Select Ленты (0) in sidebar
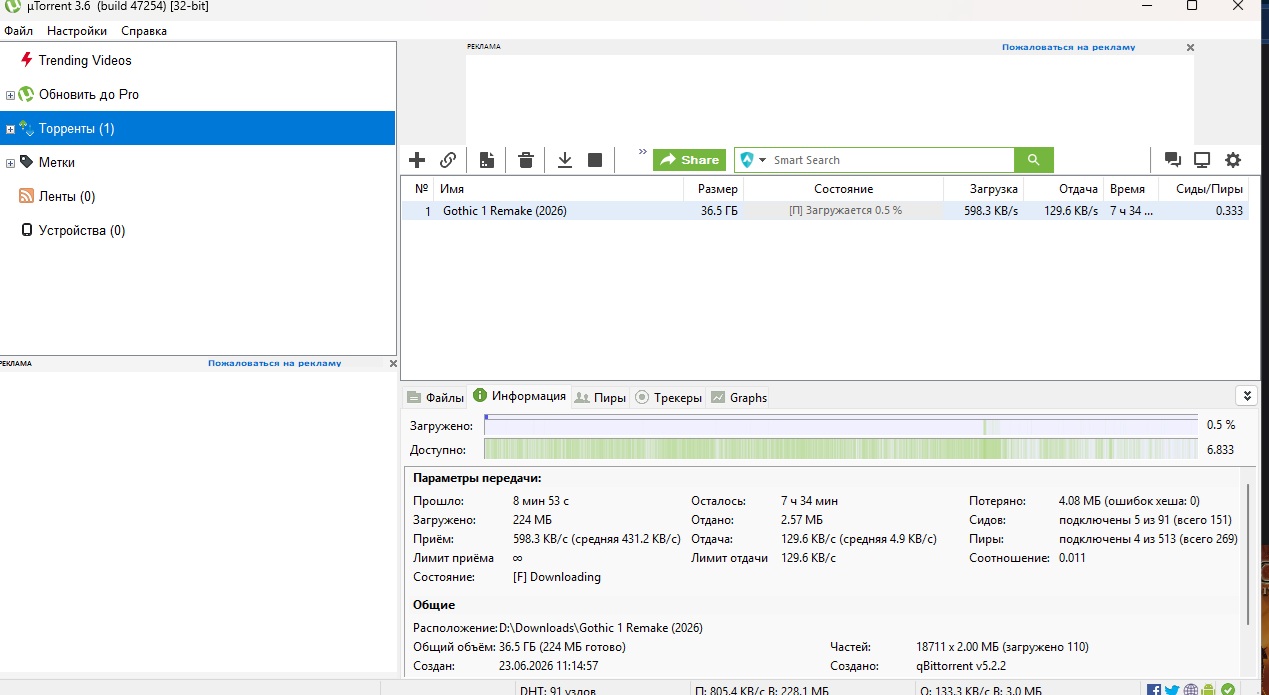This screenshot has height=695, width=1269. coord(67,196)
